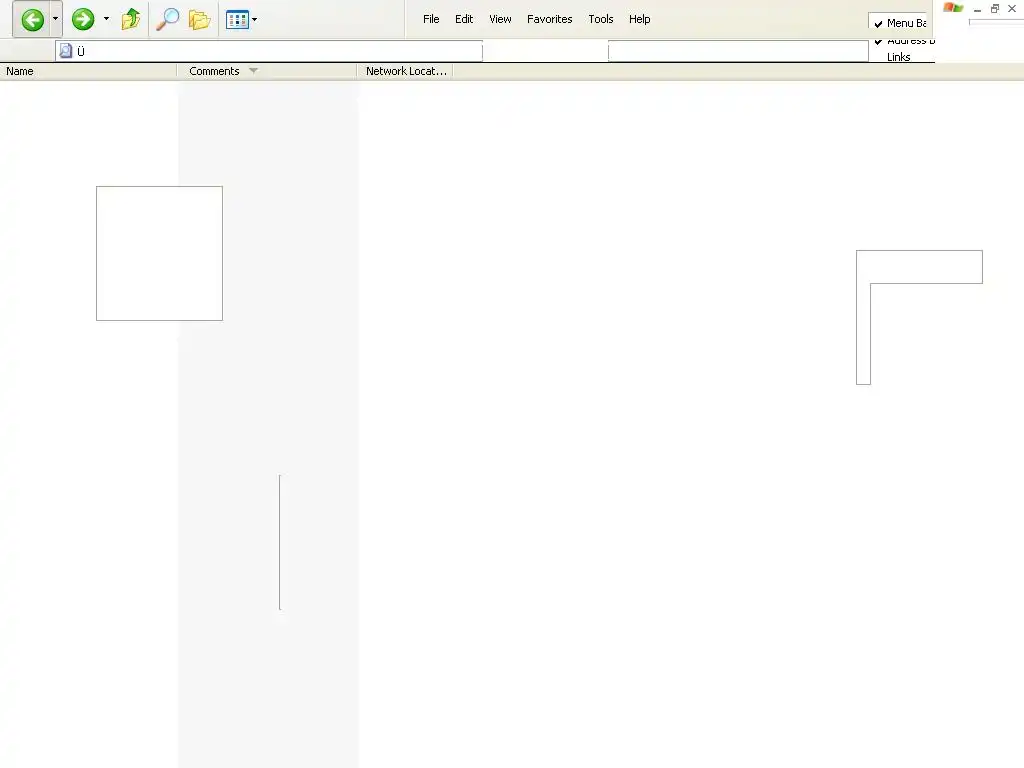
Task: Open the Help menu
Action: click(x=639, y=20)
